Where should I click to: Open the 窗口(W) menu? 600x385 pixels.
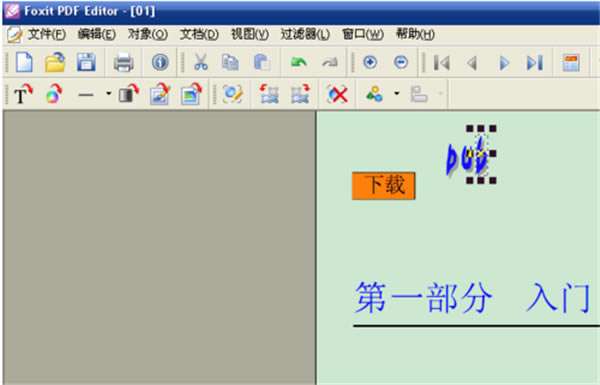coord(362,34)
